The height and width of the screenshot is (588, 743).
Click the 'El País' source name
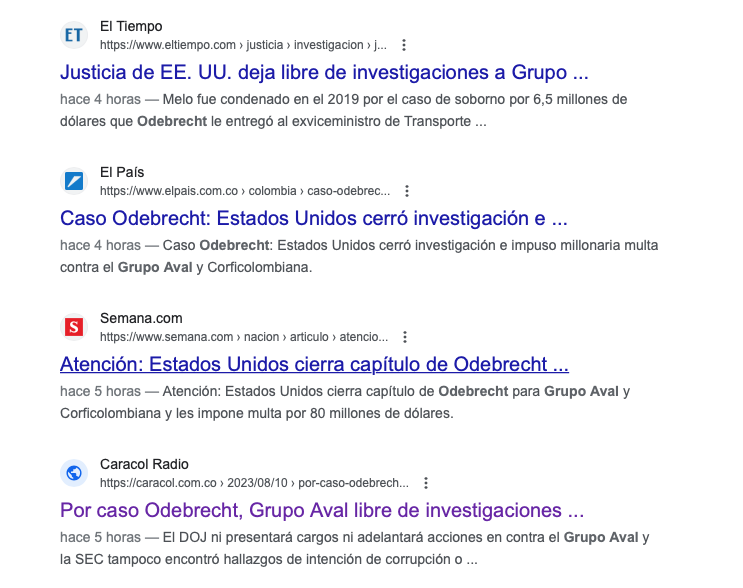122,172
